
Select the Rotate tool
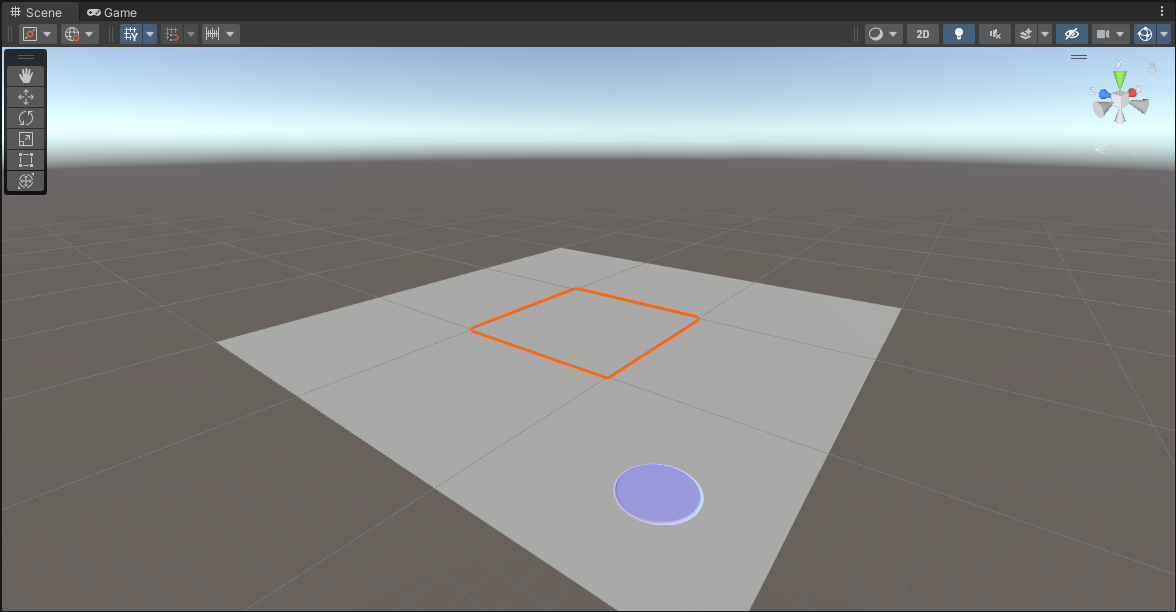point(26,118)
